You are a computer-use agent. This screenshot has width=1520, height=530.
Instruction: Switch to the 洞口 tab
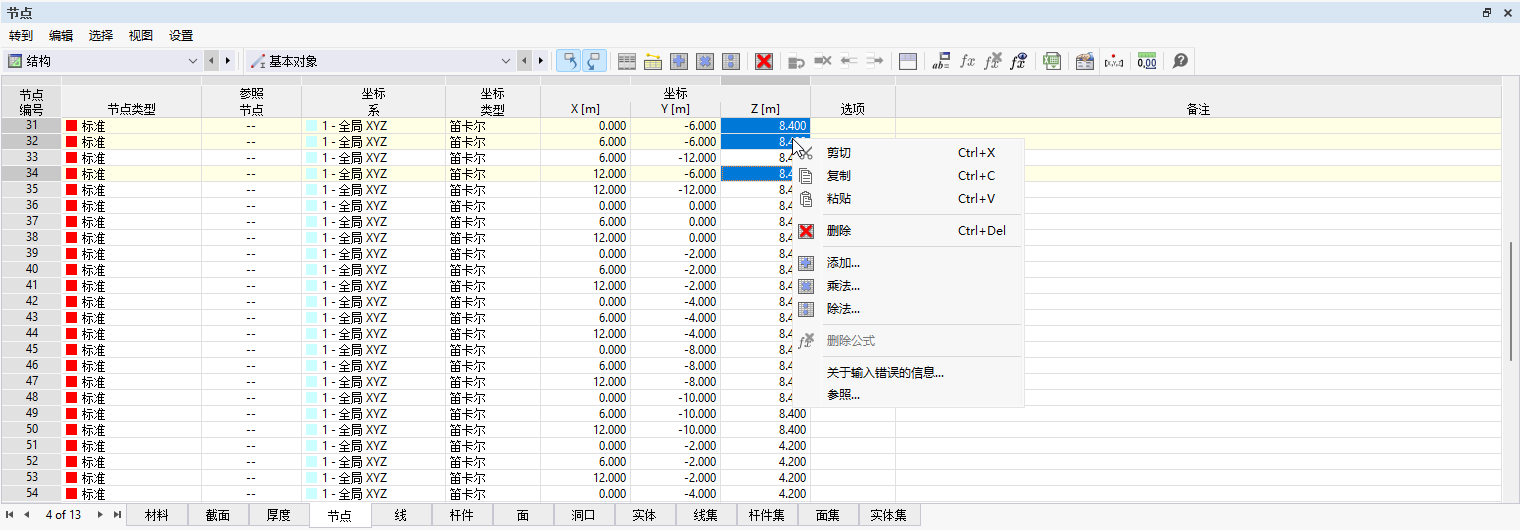pyautogui.click(x=584, y=515)
